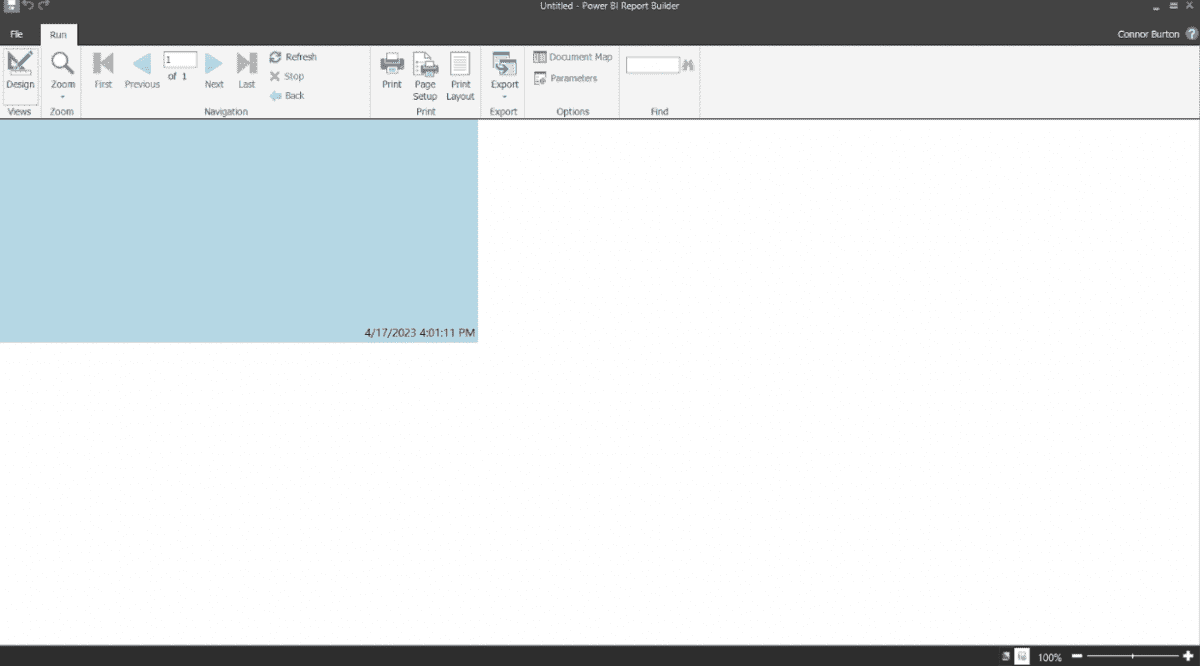Click the zoom slider in status bar
1200x666 pixels.
tap(1131, 656)
